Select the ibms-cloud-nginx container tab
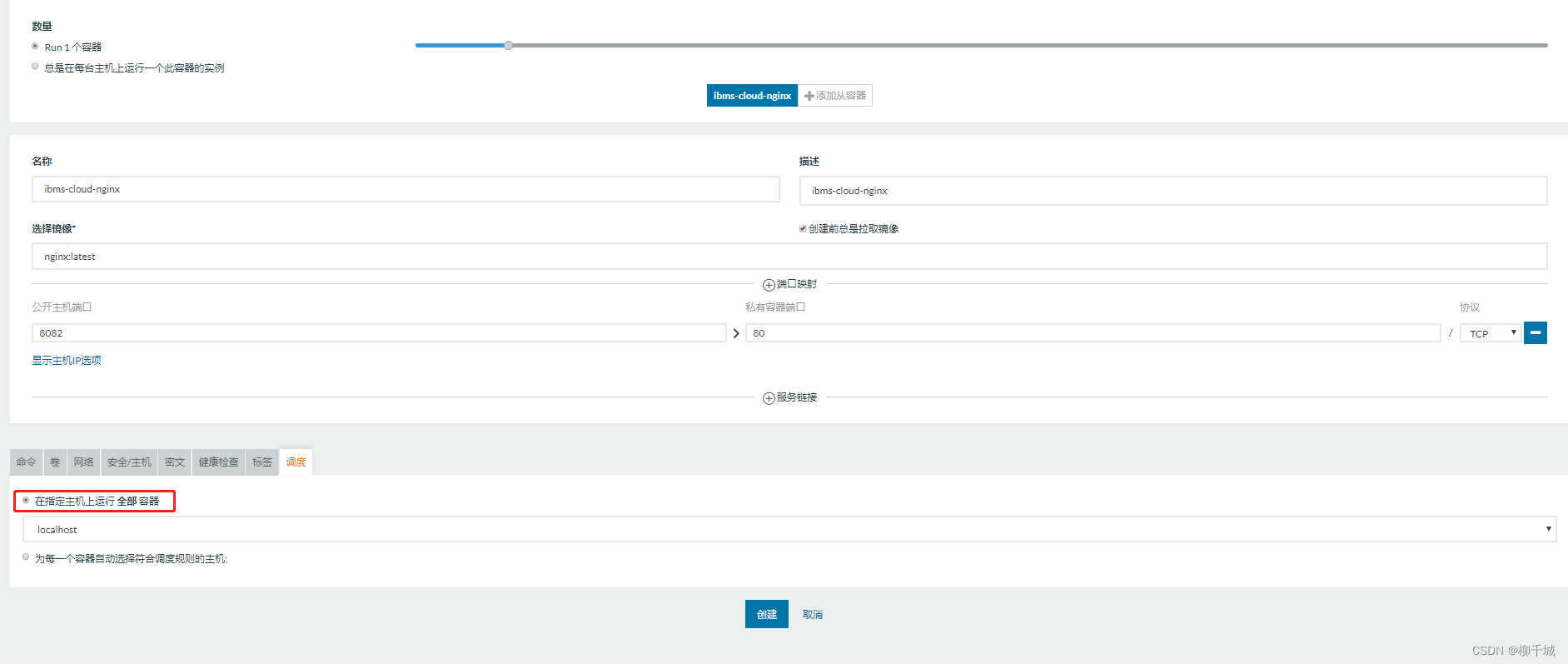 pyautogui.click(x=752, y=96)
